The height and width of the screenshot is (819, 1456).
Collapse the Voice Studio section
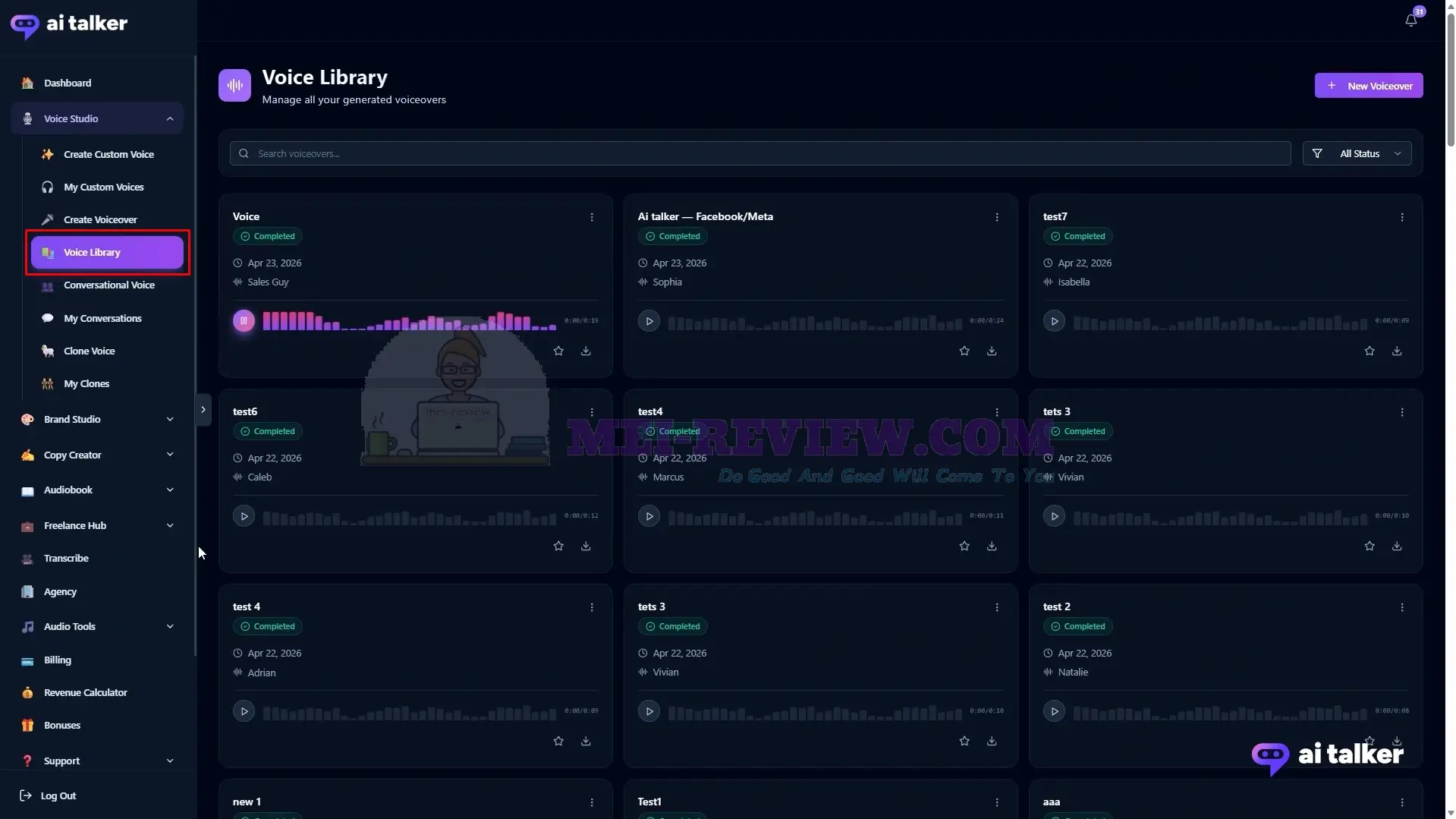[x=97, y=118]
